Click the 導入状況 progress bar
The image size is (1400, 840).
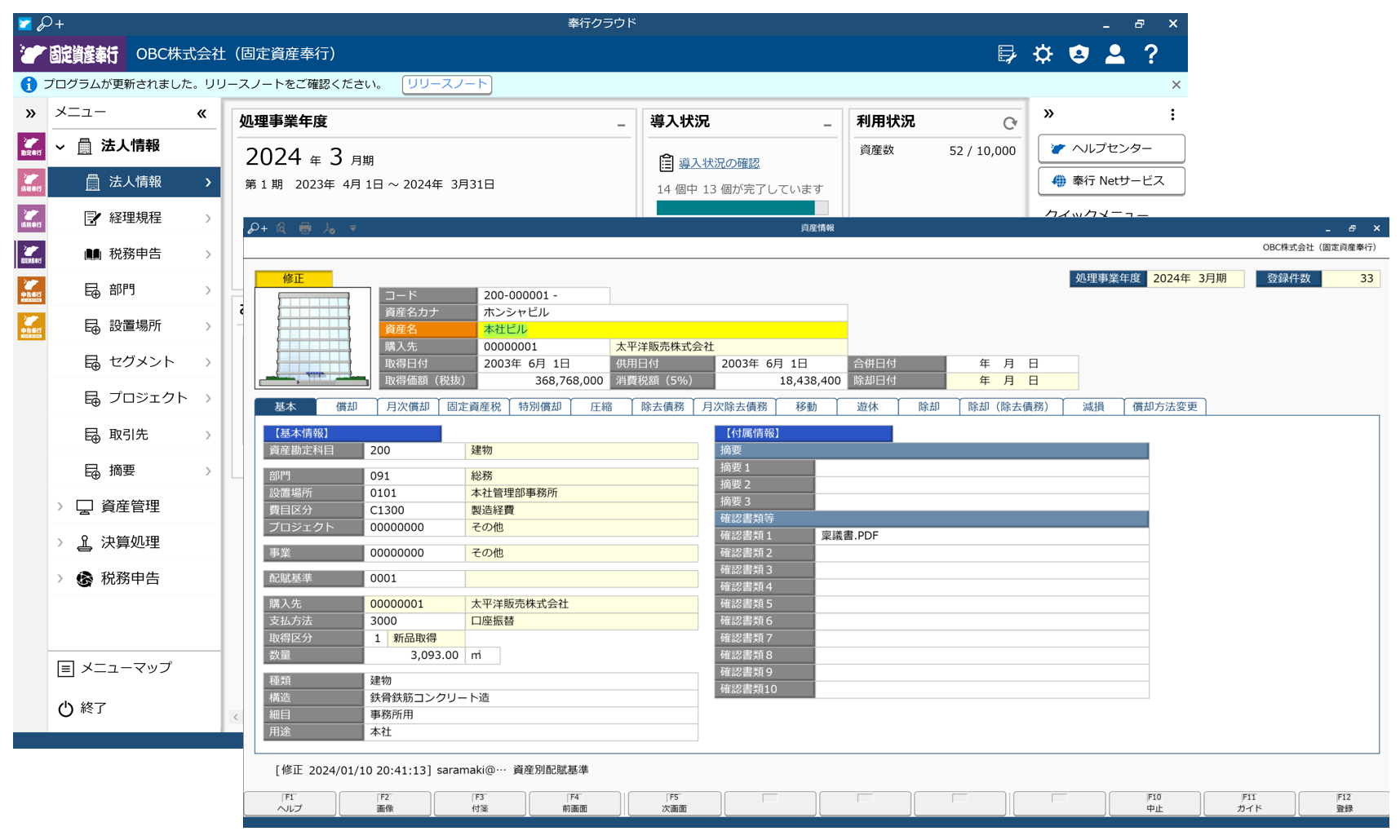pyautogui.click(x=742, y=208)
